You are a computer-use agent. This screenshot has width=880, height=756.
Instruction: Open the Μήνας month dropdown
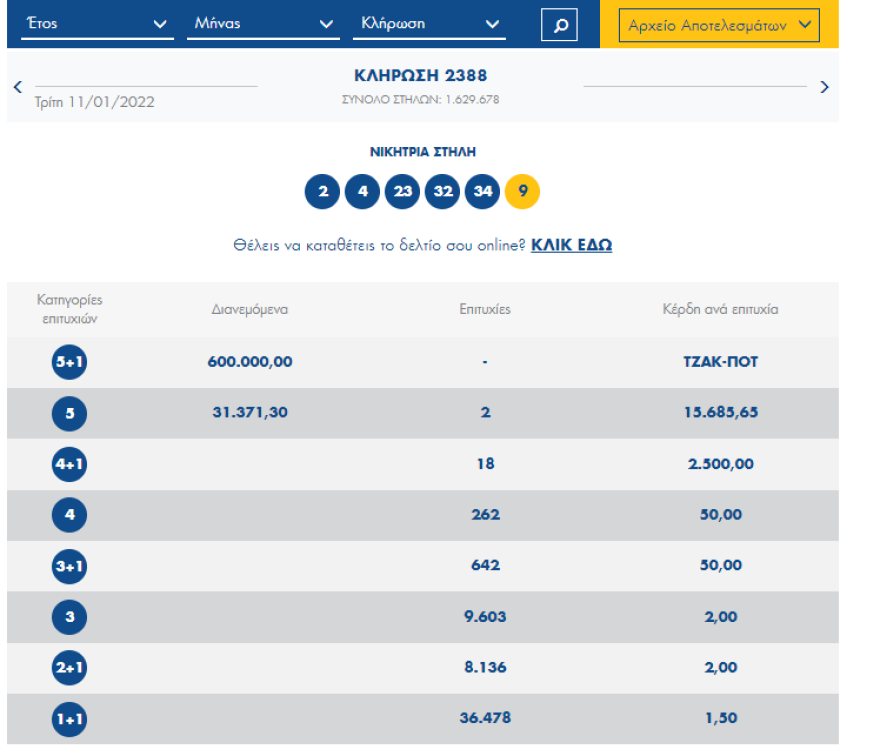263,24
